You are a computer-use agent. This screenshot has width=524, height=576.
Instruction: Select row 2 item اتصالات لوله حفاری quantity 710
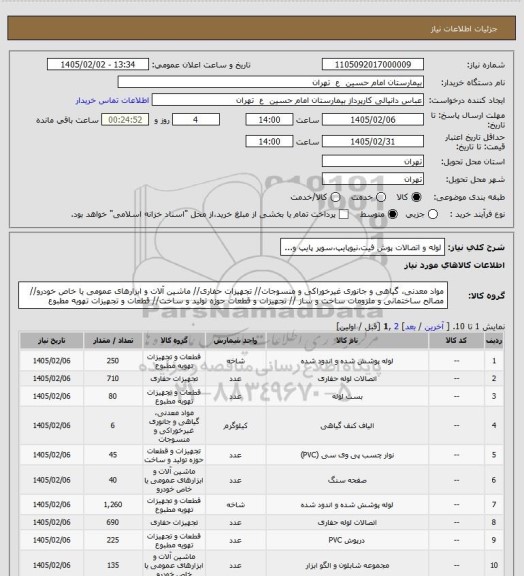pyautogui.click(x=262, y=378)
